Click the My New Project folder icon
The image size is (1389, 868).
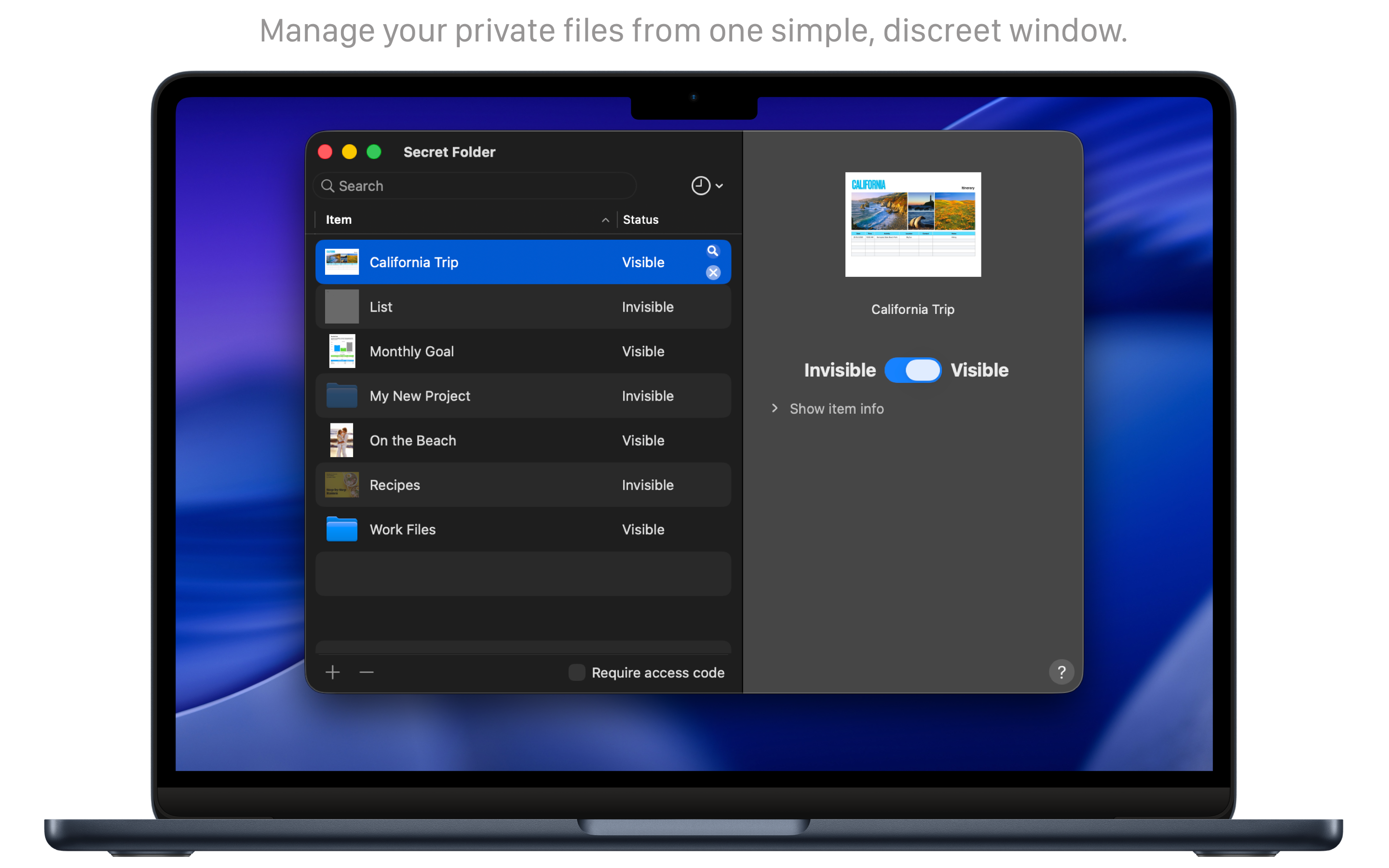tap(341, 395)
